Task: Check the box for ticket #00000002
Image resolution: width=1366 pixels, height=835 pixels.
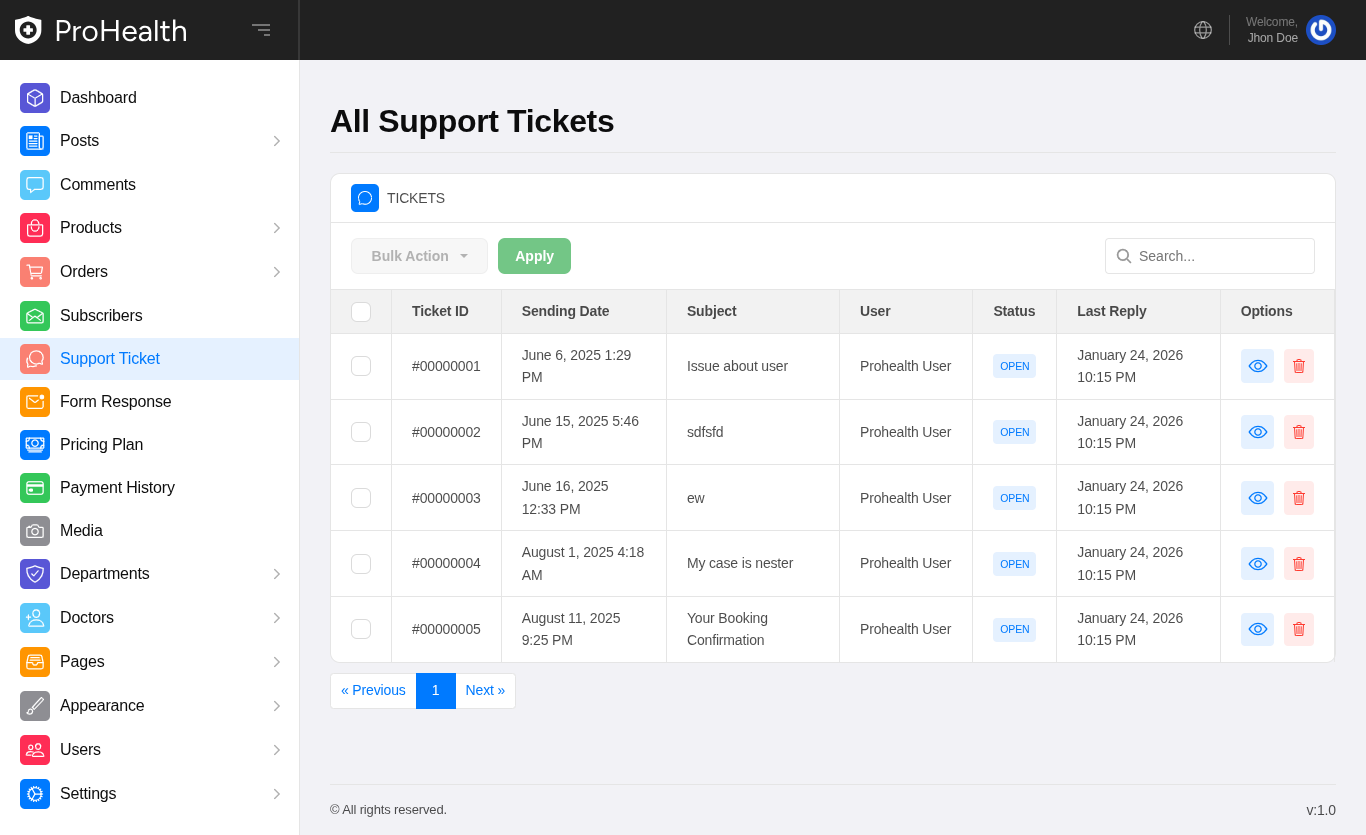Action: 361,432
